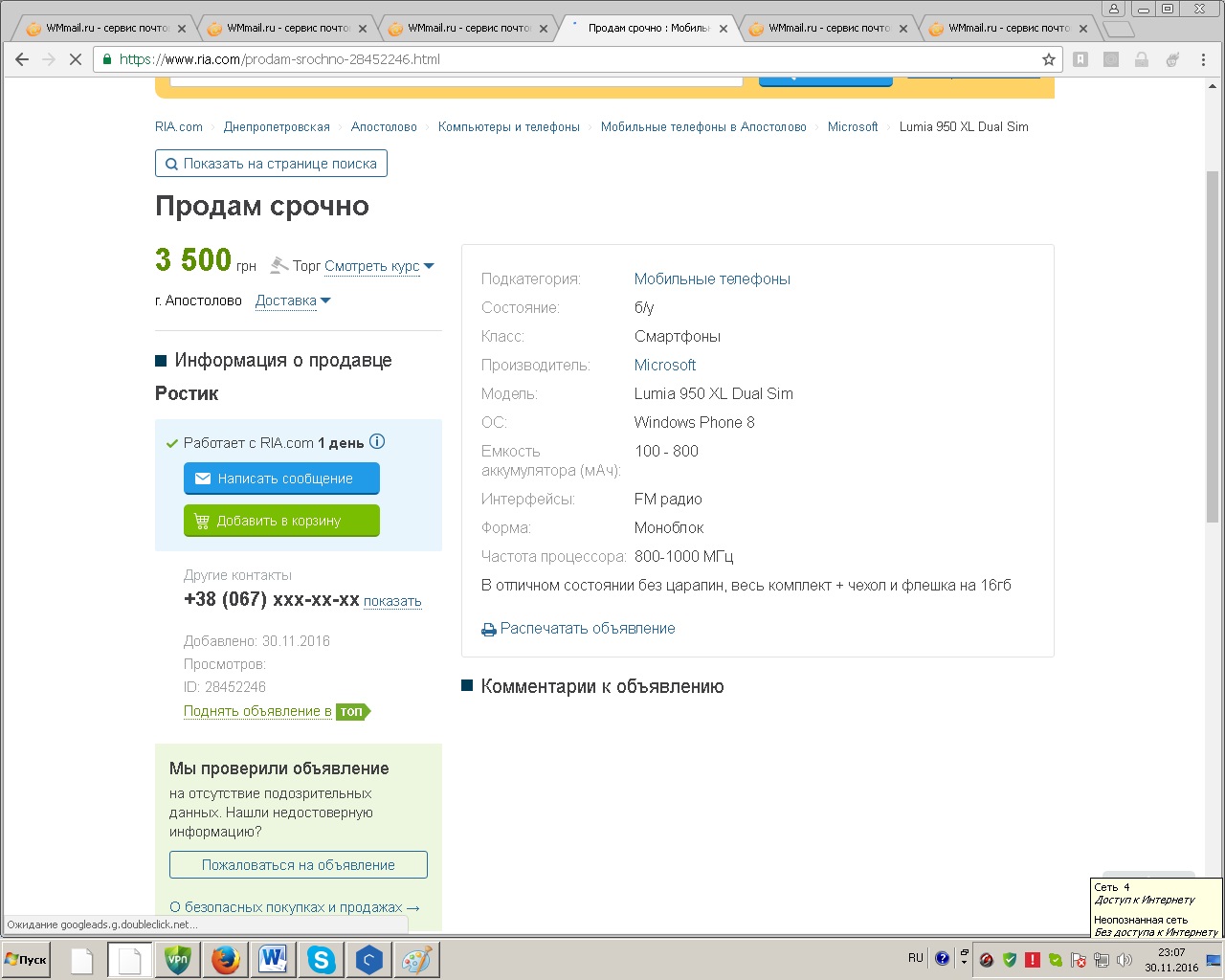1225x980 pixels.
Task: Click the green shield tray icon
Action: click(x=1010, y=960)
